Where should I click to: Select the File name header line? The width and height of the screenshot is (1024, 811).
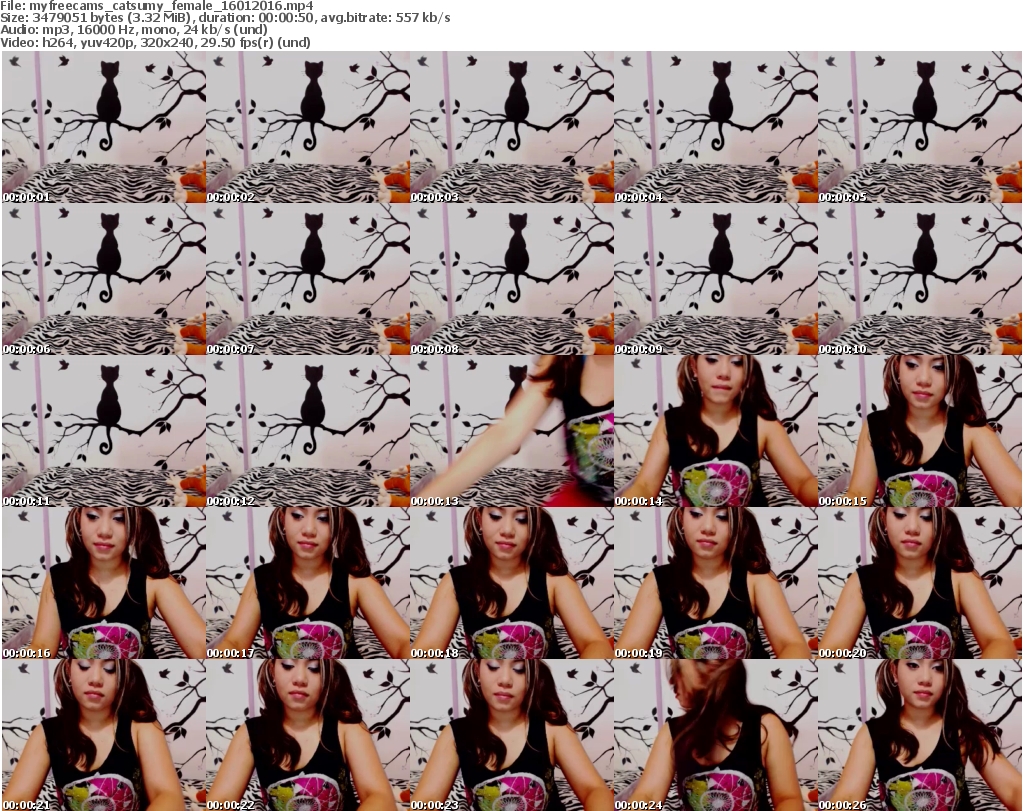157,6
